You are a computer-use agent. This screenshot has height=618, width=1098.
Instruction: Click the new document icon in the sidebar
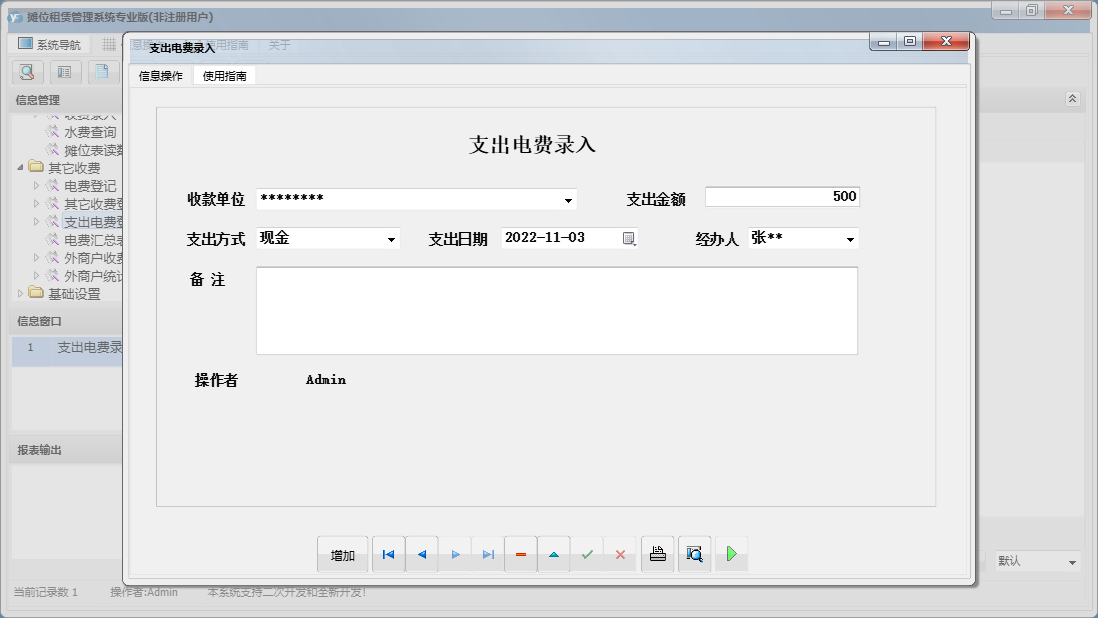(102, 72)
